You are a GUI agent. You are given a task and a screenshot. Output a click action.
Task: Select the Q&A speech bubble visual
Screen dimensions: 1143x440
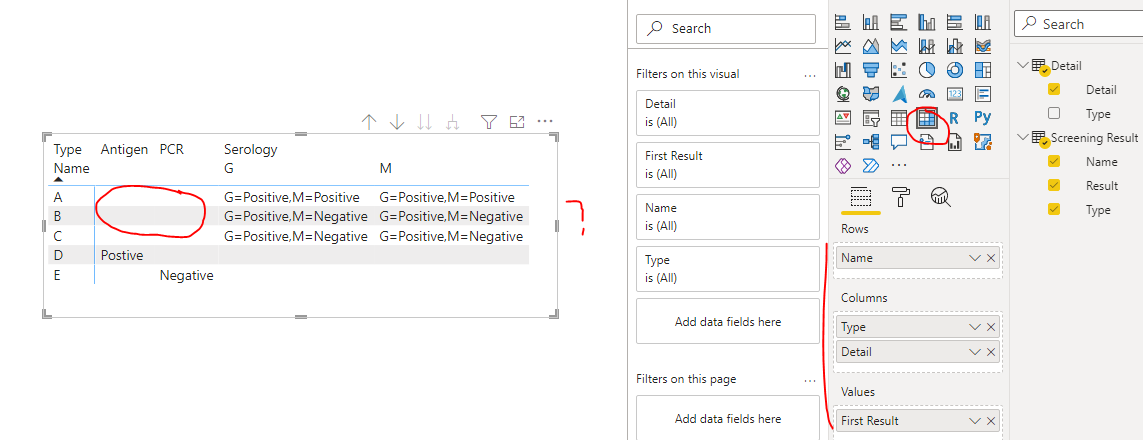pos(898,141)
